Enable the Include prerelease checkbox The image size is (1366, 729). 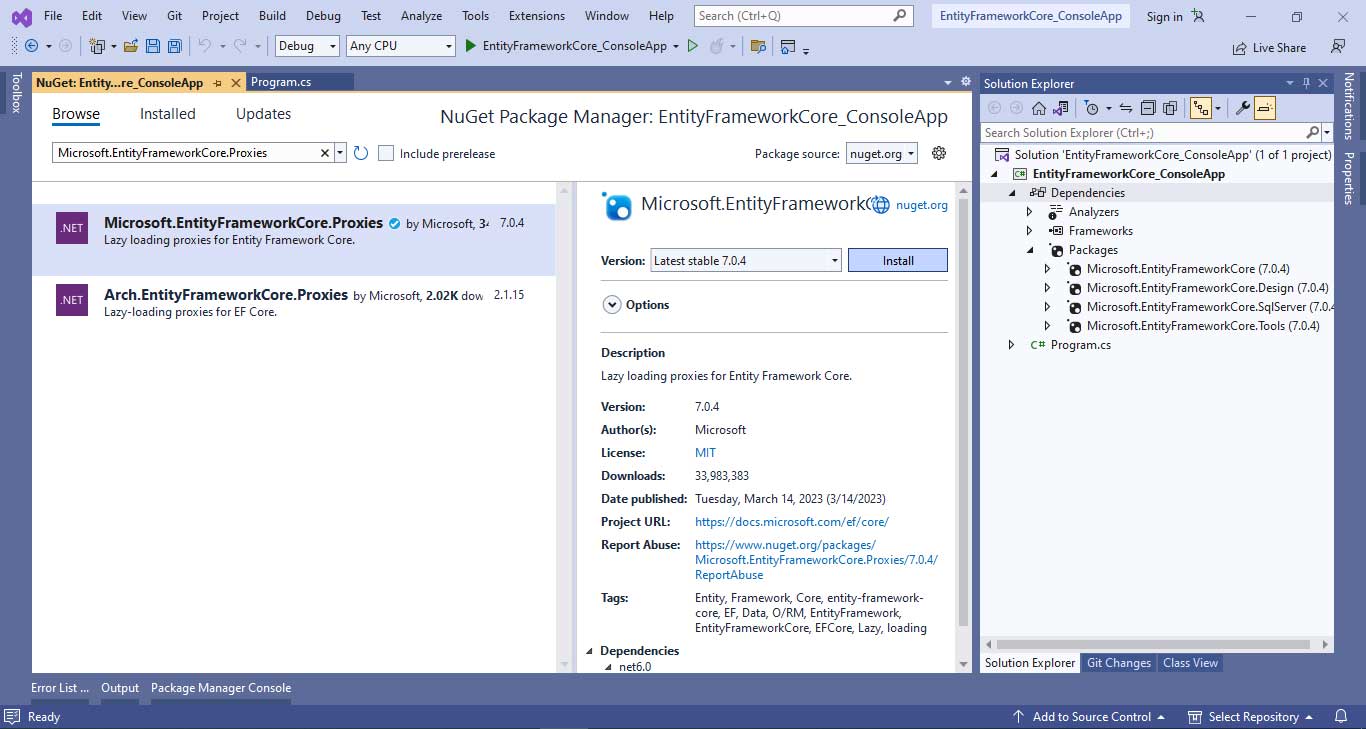coord(386,153)
